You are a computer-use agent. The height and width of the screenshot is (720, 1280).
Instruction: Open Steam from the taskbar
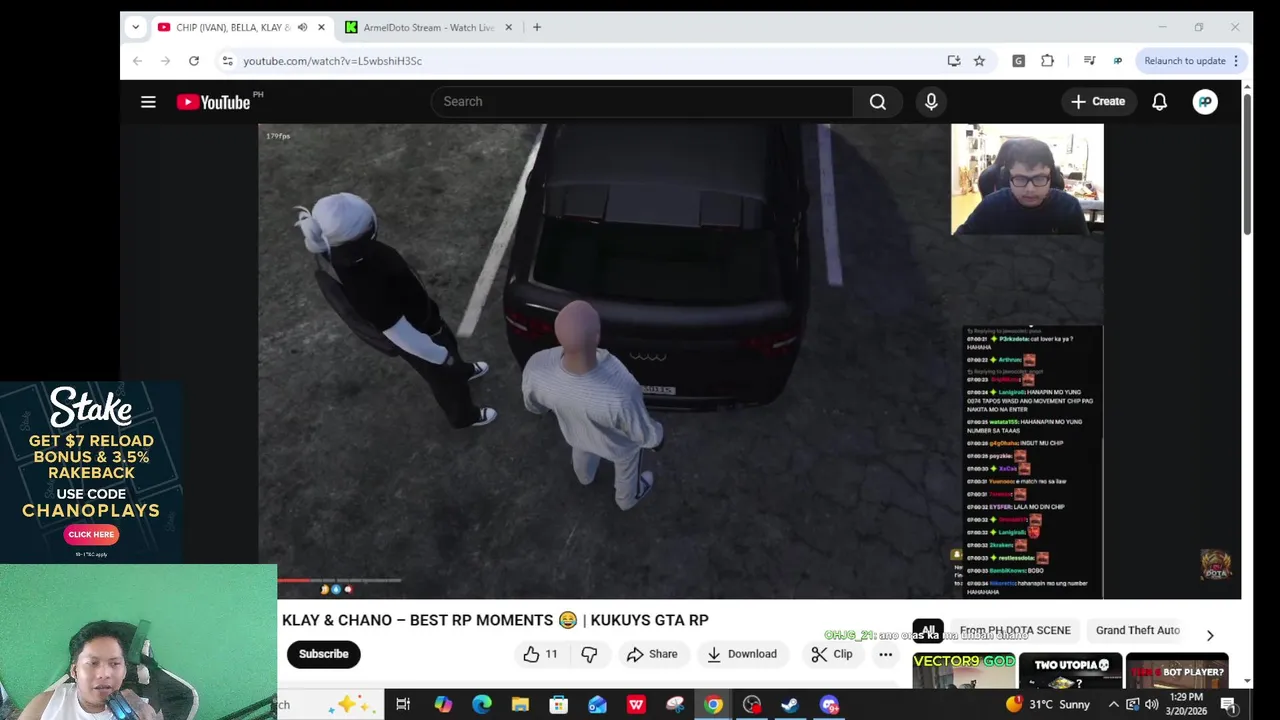[x=790, y=705]
